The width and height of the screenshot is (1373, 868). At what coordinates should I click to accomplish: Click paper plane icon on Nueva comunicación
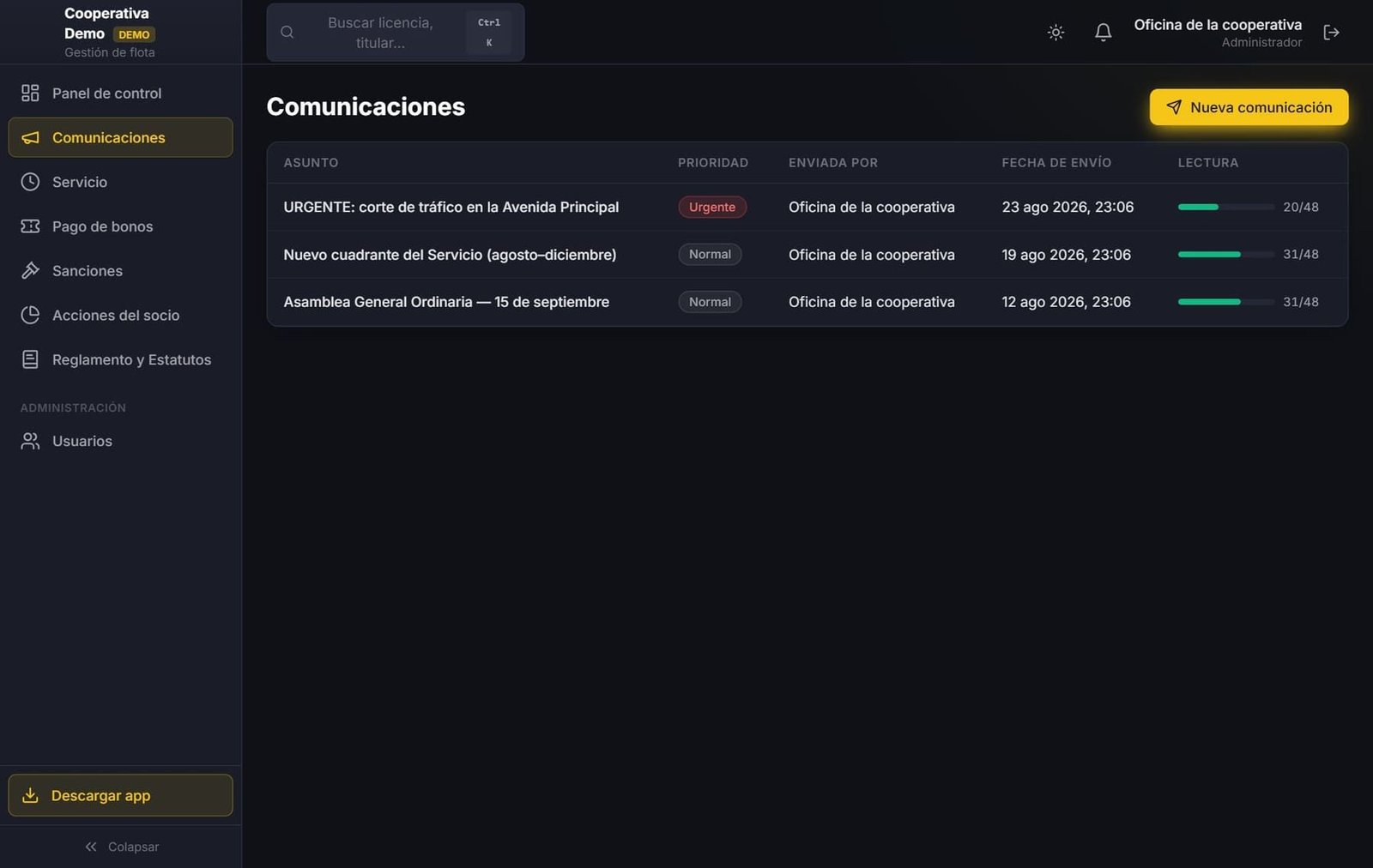[x=1174, y=107]
